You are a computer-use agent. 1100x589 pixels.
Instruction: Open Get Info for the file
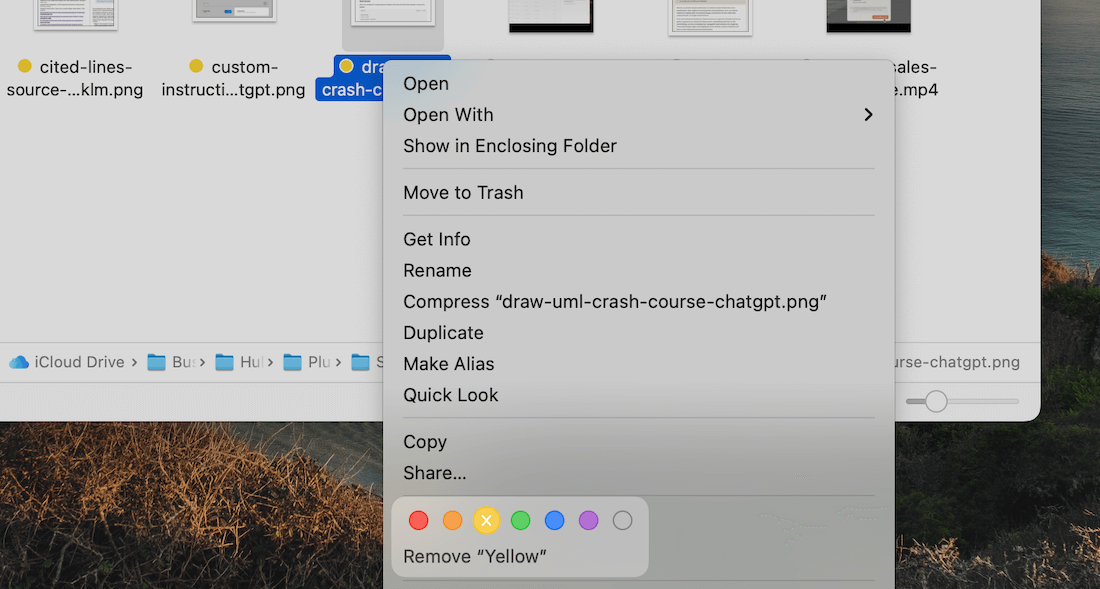coord(437,240)
